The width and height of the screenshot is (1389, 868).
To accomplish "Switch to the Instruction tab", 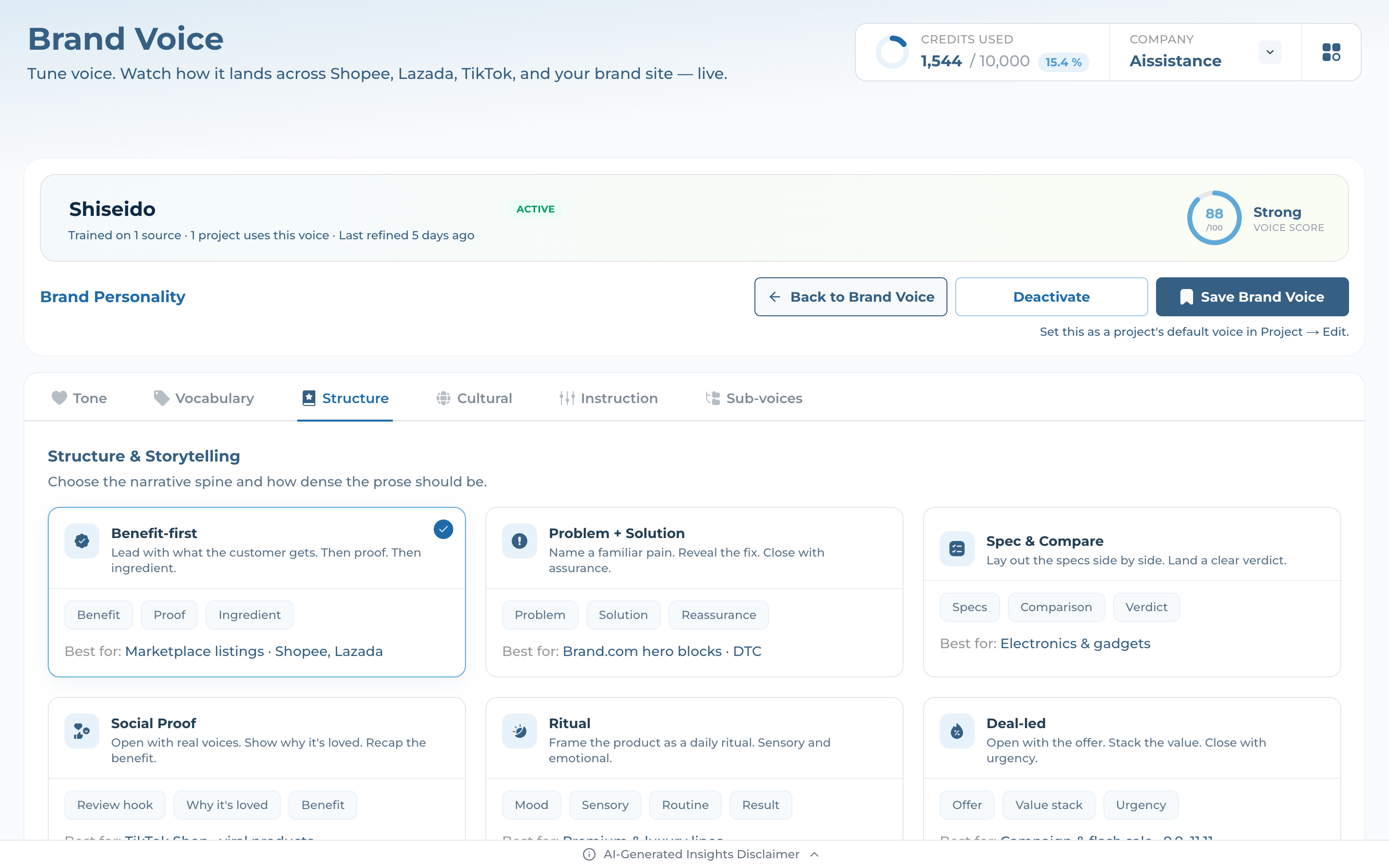I will pyautogui.click(x=608, y=398).
